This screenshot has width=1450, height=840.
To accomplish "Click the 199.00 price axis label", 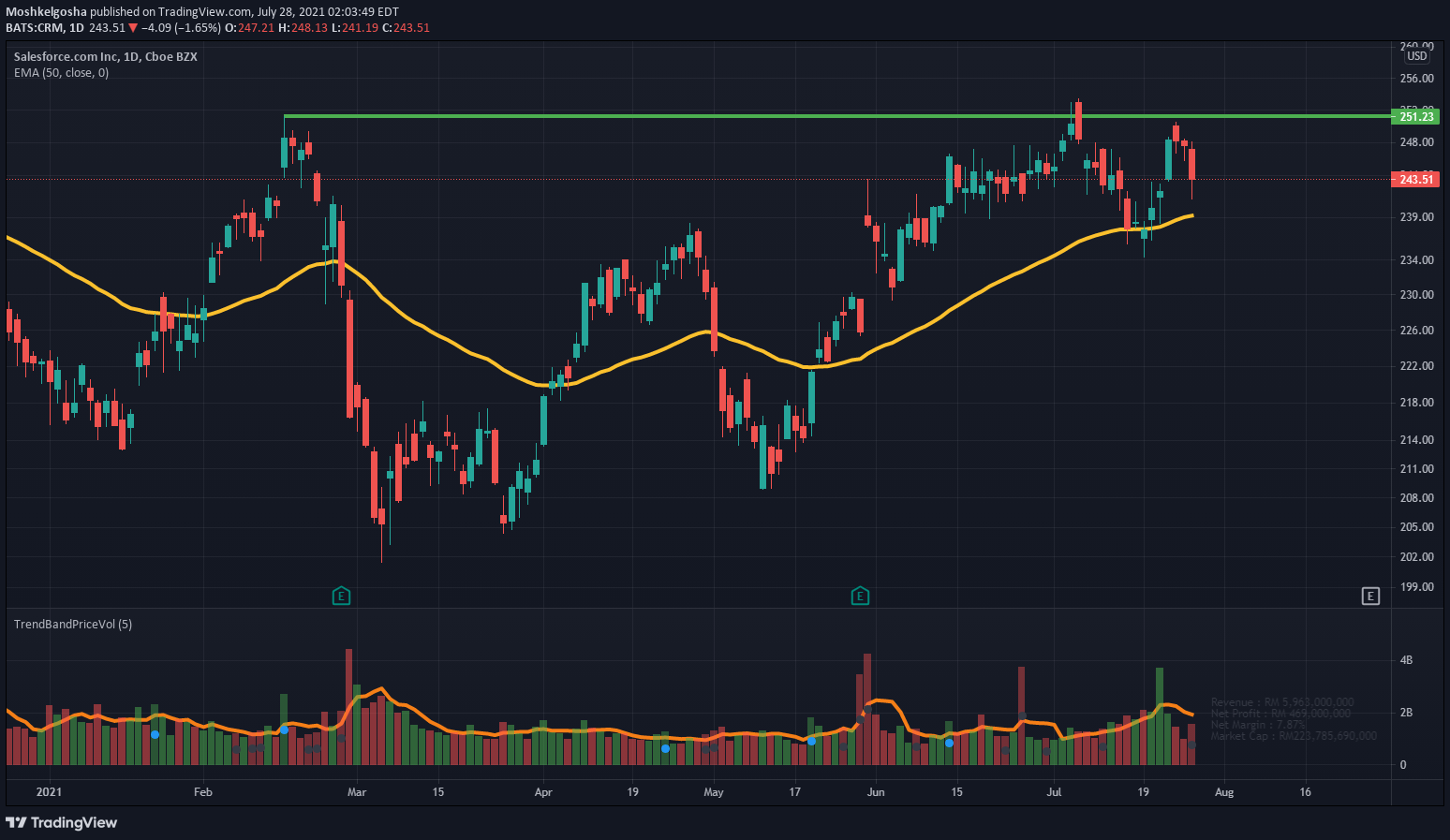I will 1416,586.
